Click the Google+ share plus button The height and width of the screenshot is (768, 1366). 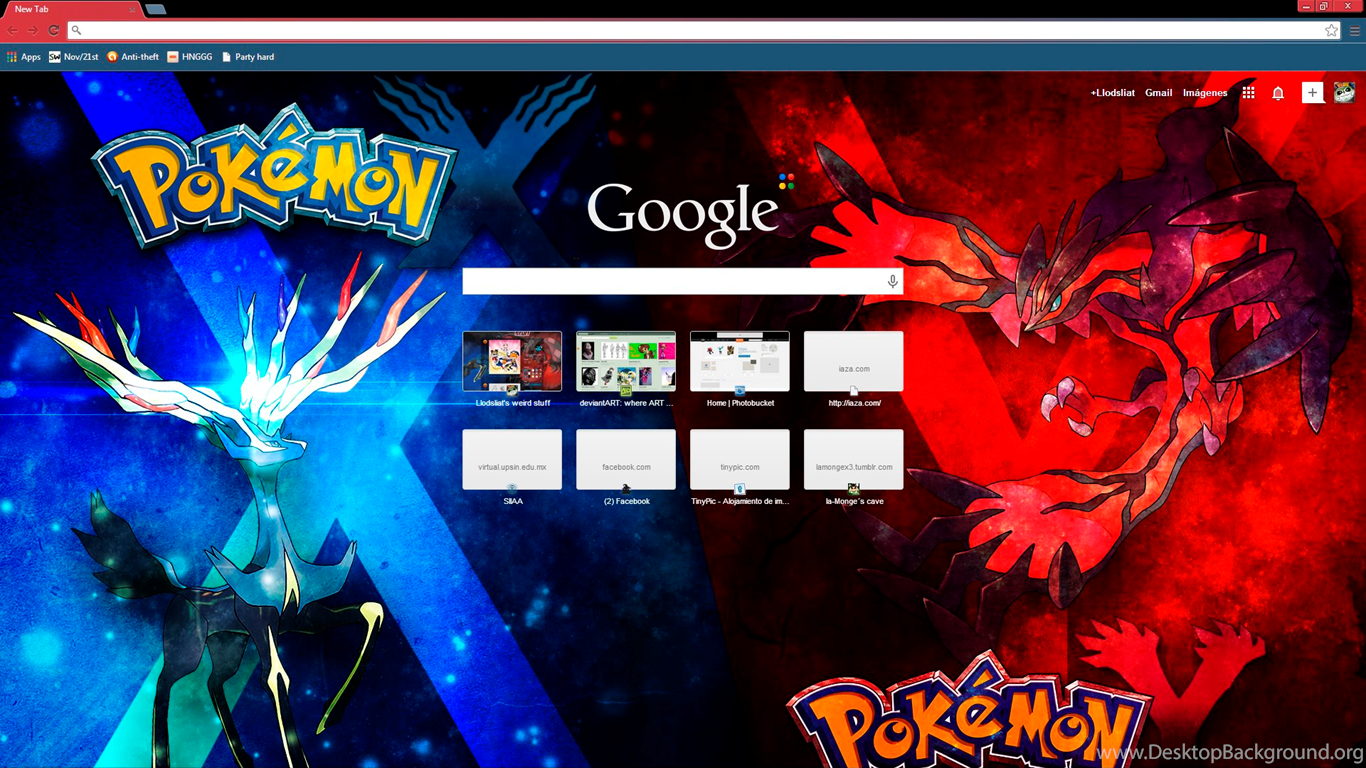[1312, 93]
